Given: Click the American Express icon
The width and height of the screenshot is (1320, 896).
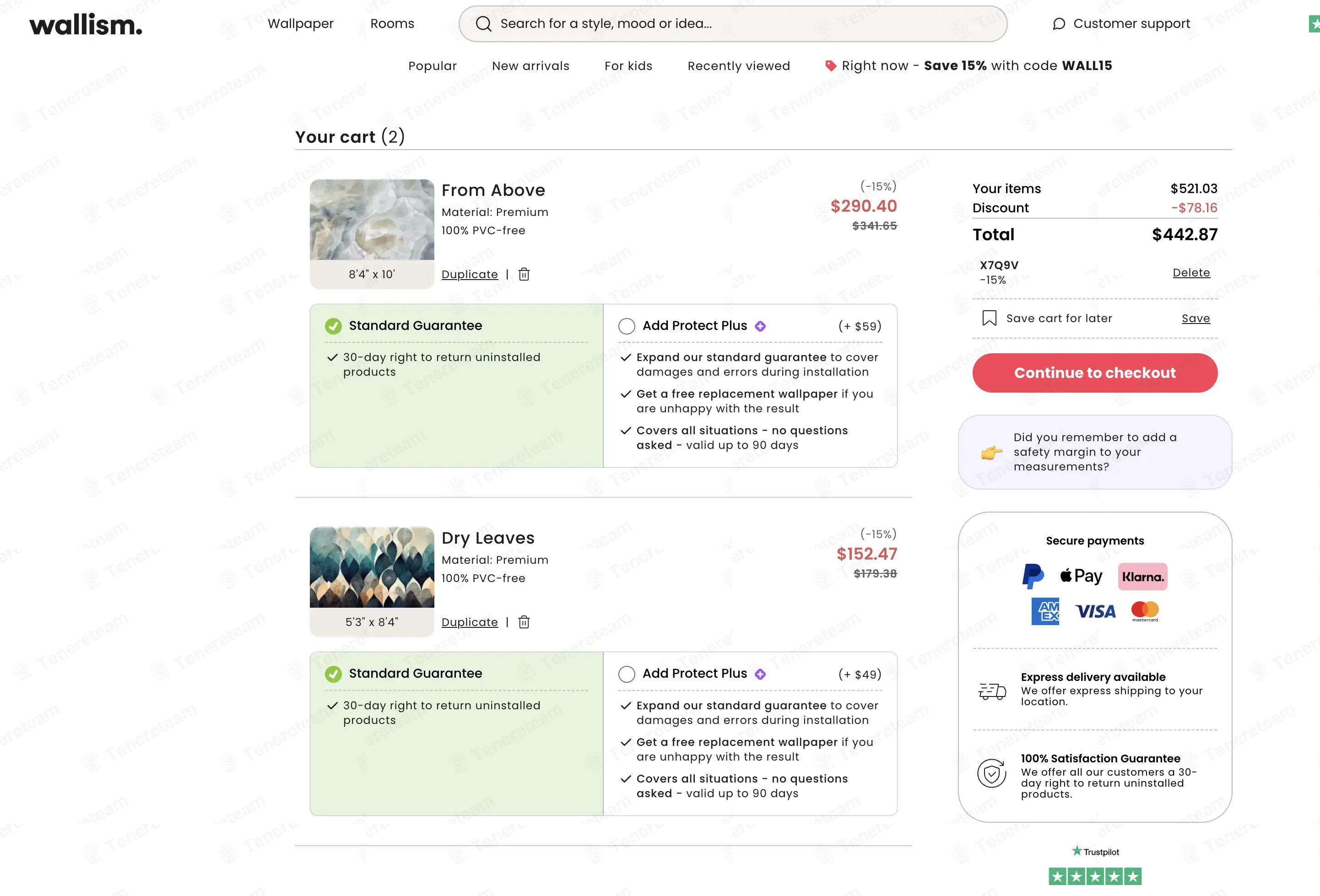Looking at the screenshot, I should click(x=1045, y=611).
